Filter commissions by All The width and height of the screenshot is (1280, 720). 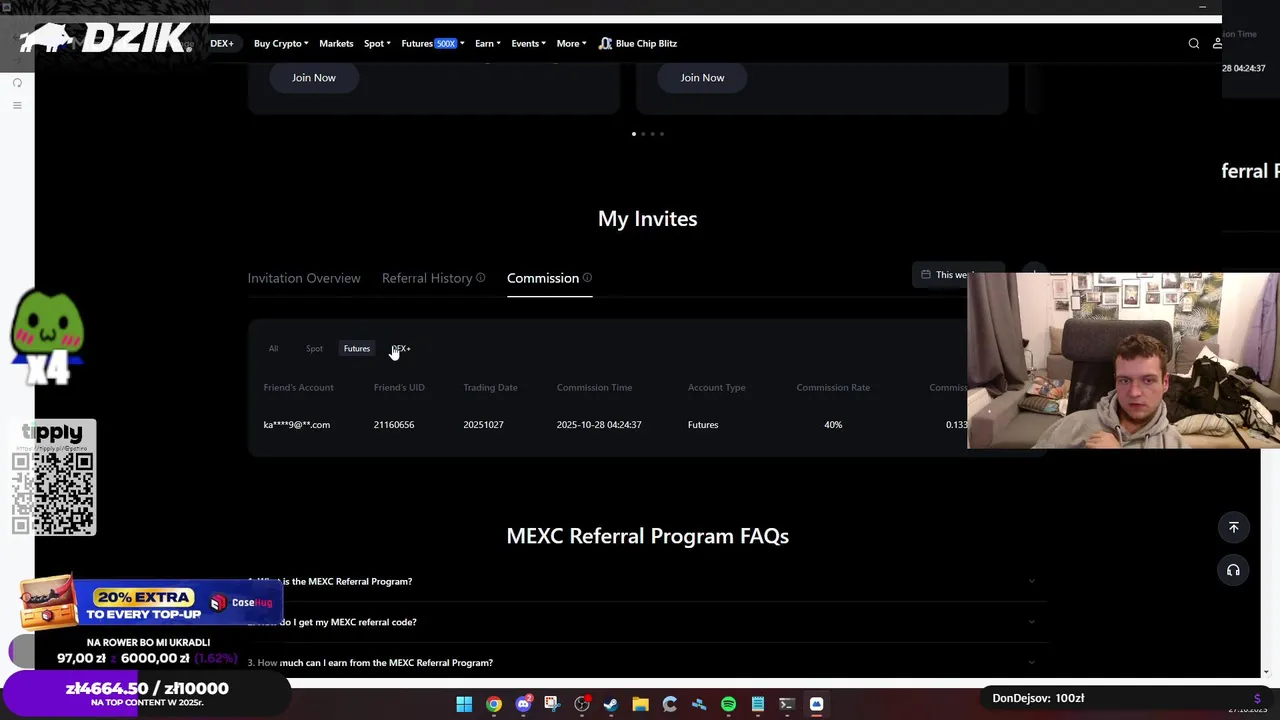click(x=273, y=349)
